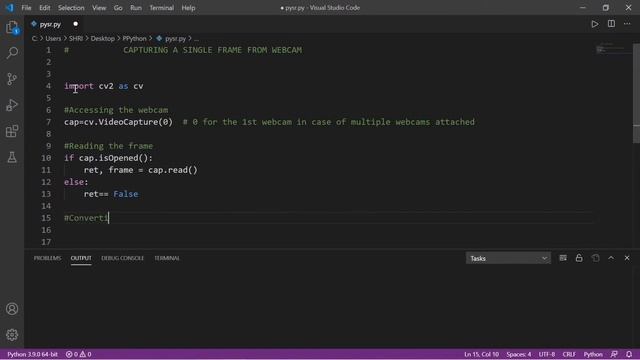Screen dimensions: 640x360
Task: Open the View menu
Action: pyautogui.click(x=99, y=8)
